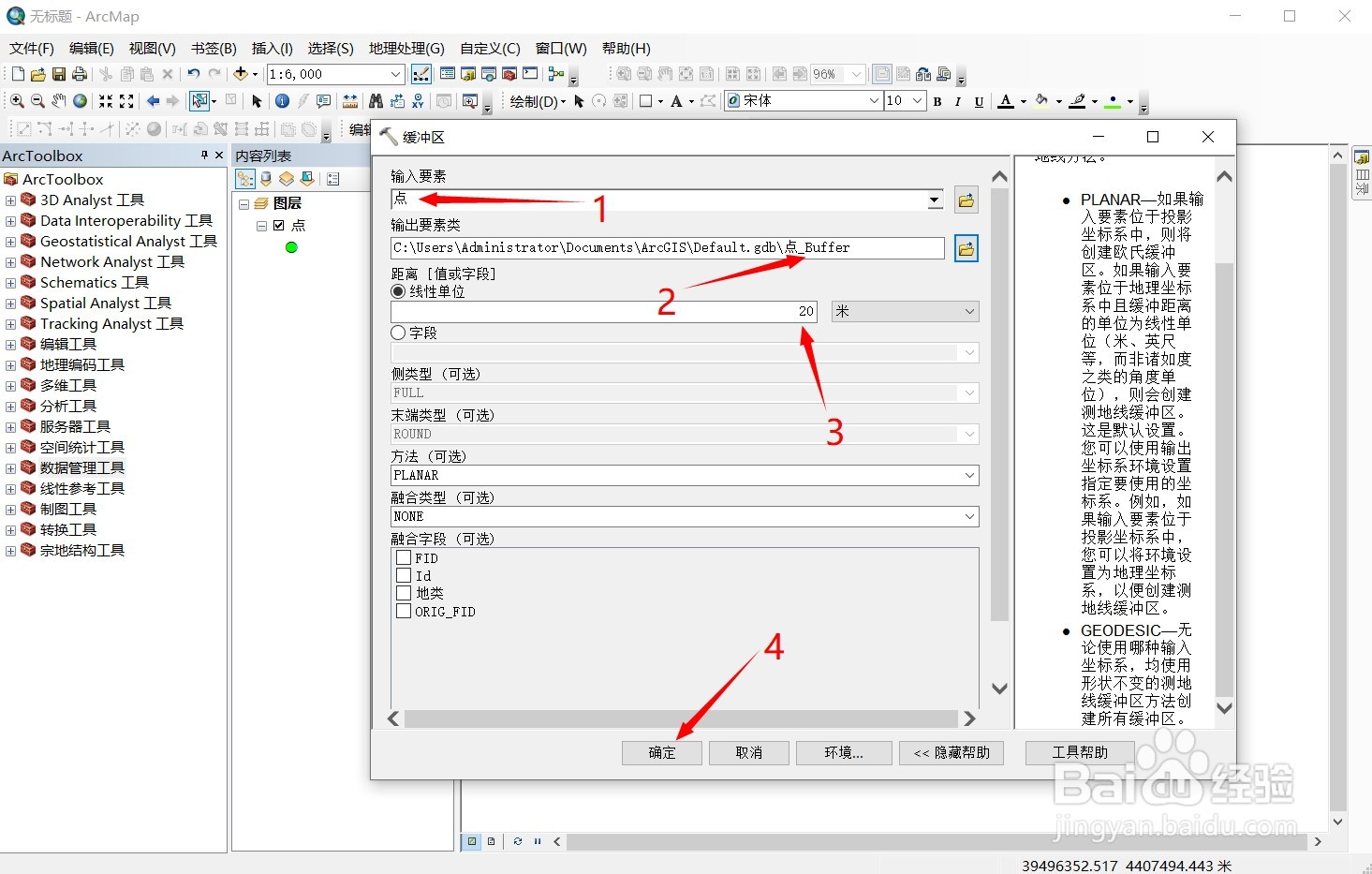Image resolution: width=1372 pixels, height=874 pixels.
Task: Open the Measure tool
Action: [350, 101]
